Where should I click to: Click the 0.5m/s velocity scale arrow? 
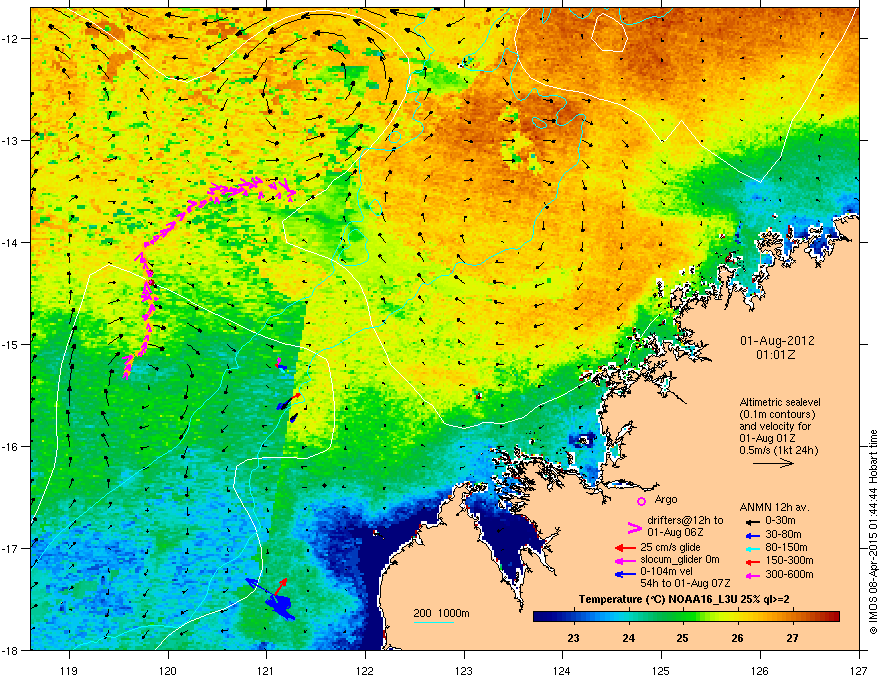pyautogui.click(x=773, y=463)
